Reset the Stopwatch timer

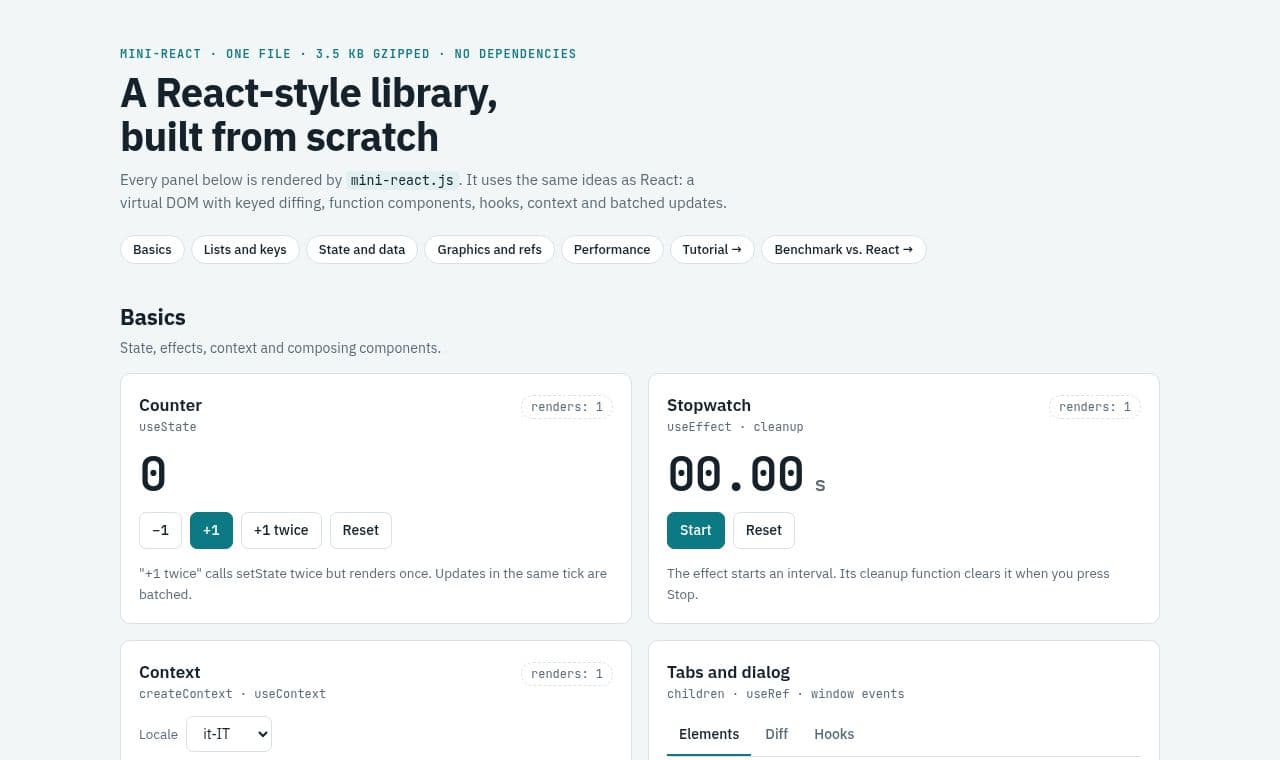[764, 530]
